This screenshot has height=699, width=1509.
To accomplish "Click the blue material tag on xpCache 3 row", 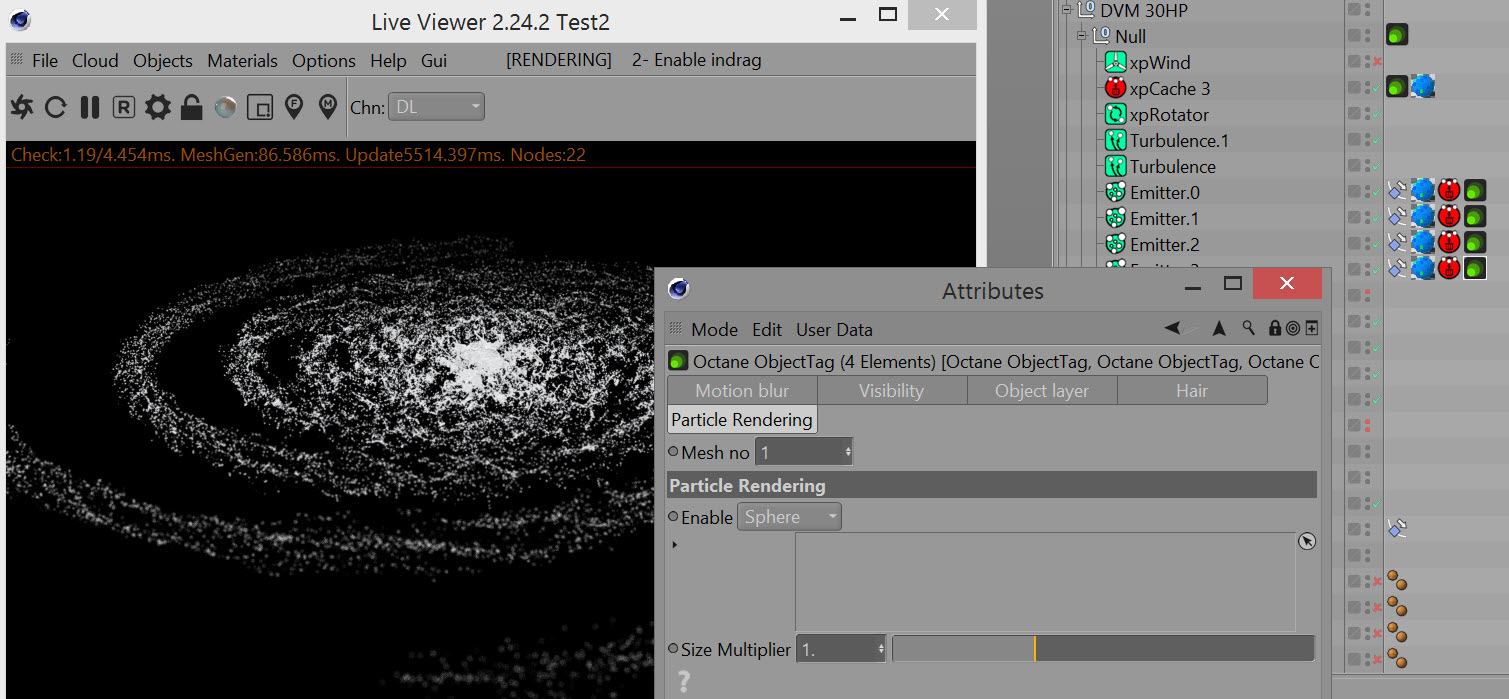I will tap(1423, 87).
